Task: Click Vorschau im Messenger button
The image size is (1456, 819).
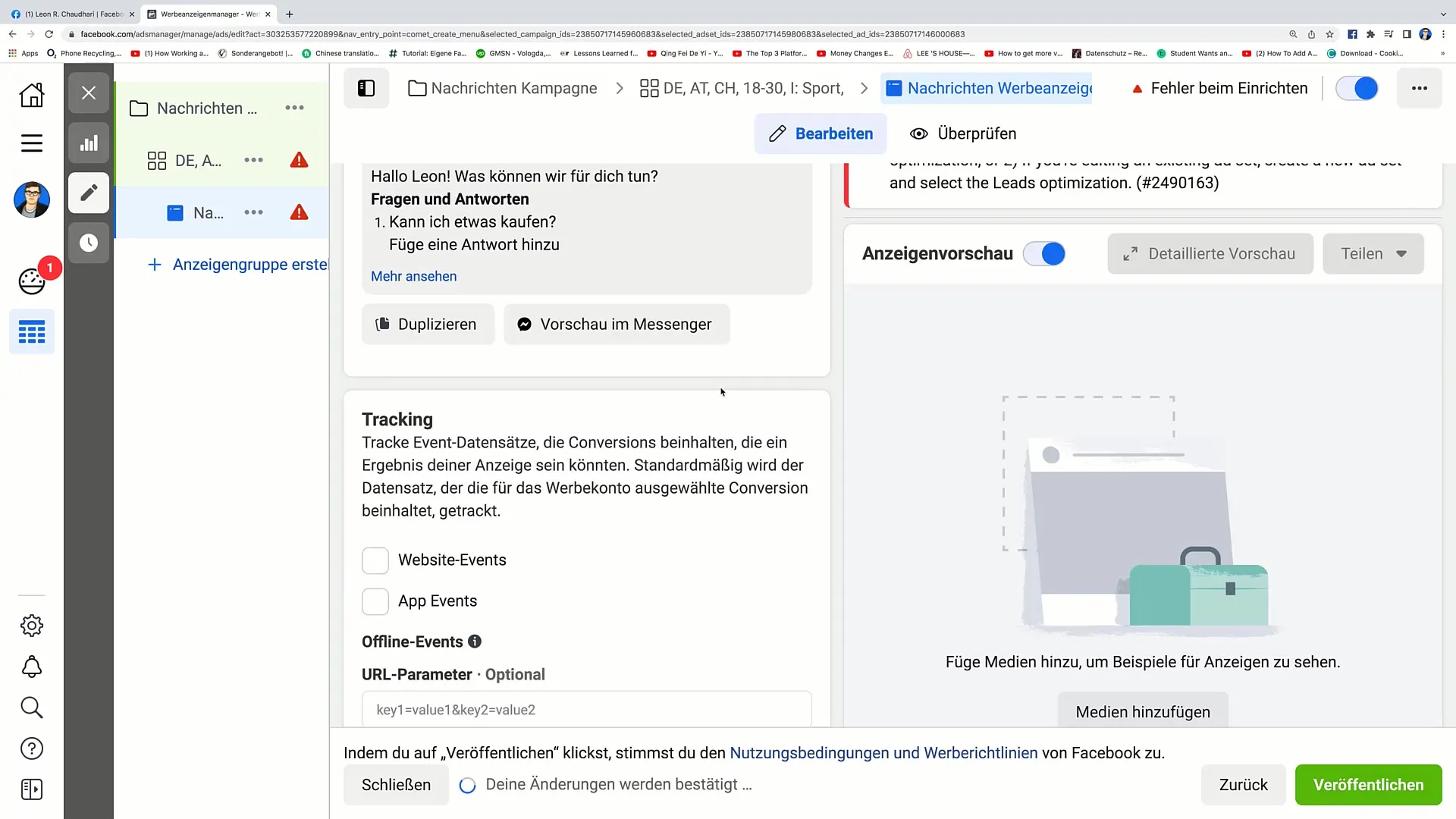Action: tap(617, 325)
